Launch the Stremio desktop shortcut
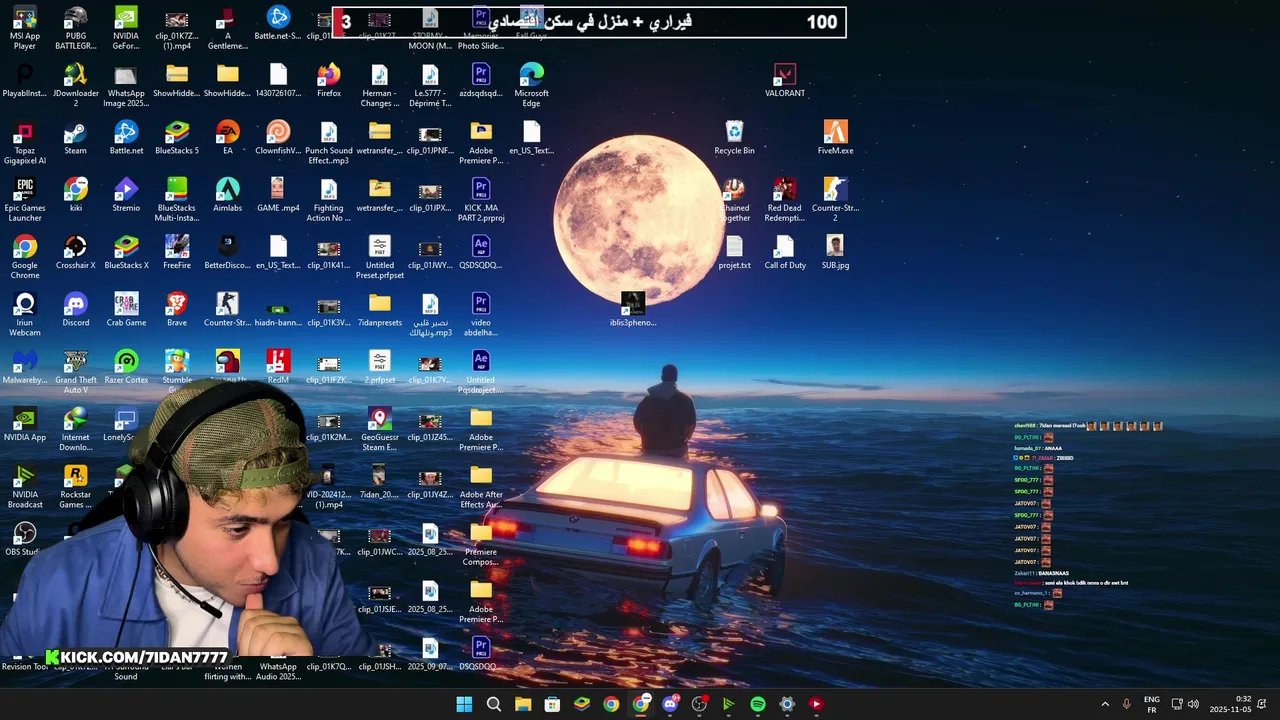 [126, 195]
